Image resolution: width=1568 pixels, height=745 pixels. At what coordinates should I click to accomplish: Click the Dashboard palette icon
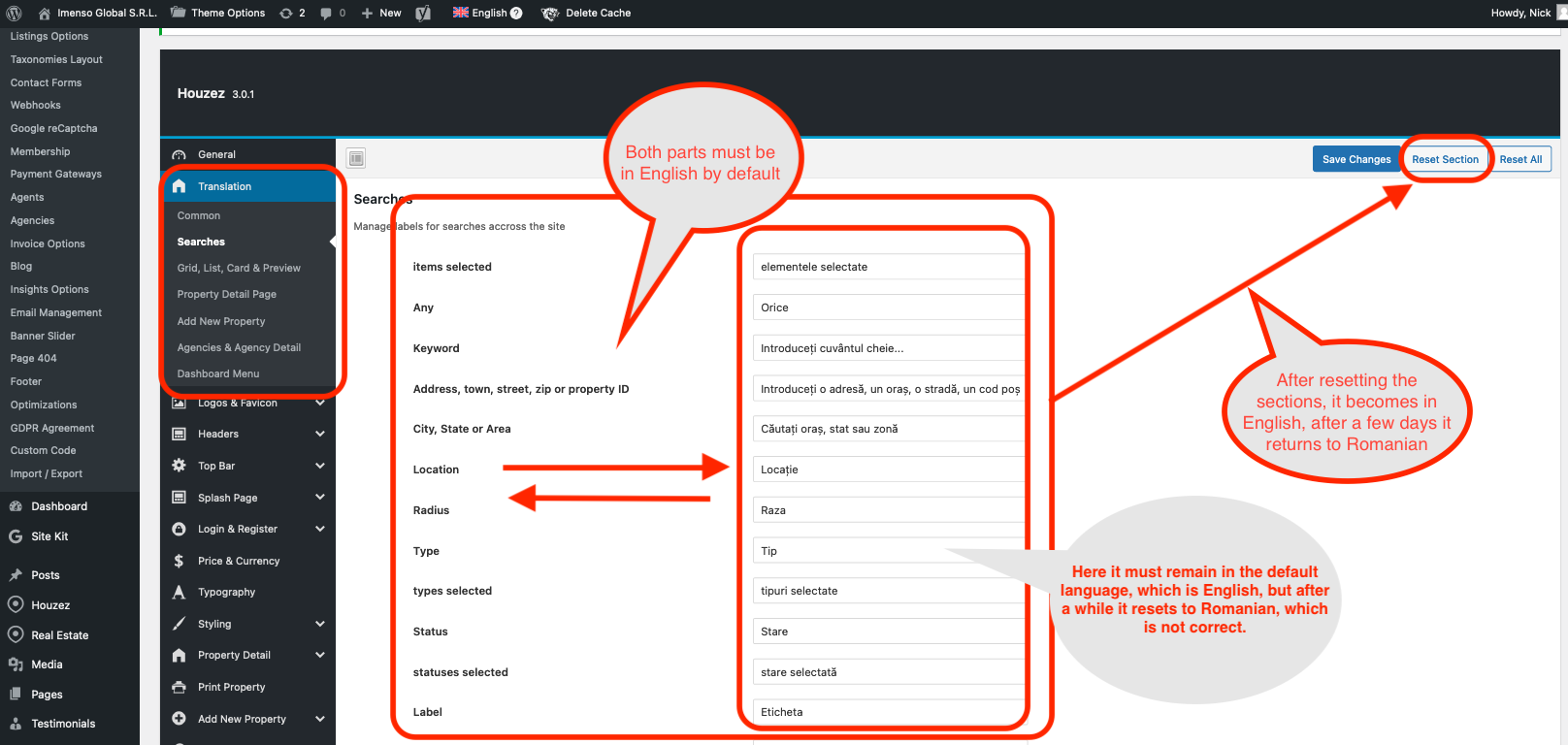[16, 506]
